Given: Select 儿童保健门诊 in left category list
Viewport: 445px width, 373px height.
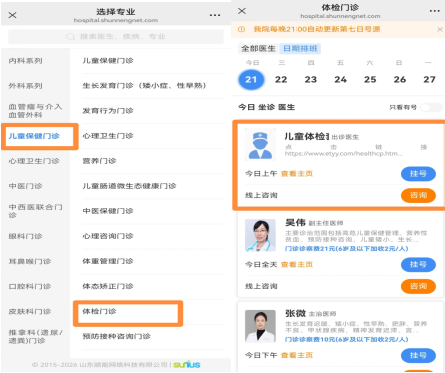Looking at the screenshot, I should point(34,136).
